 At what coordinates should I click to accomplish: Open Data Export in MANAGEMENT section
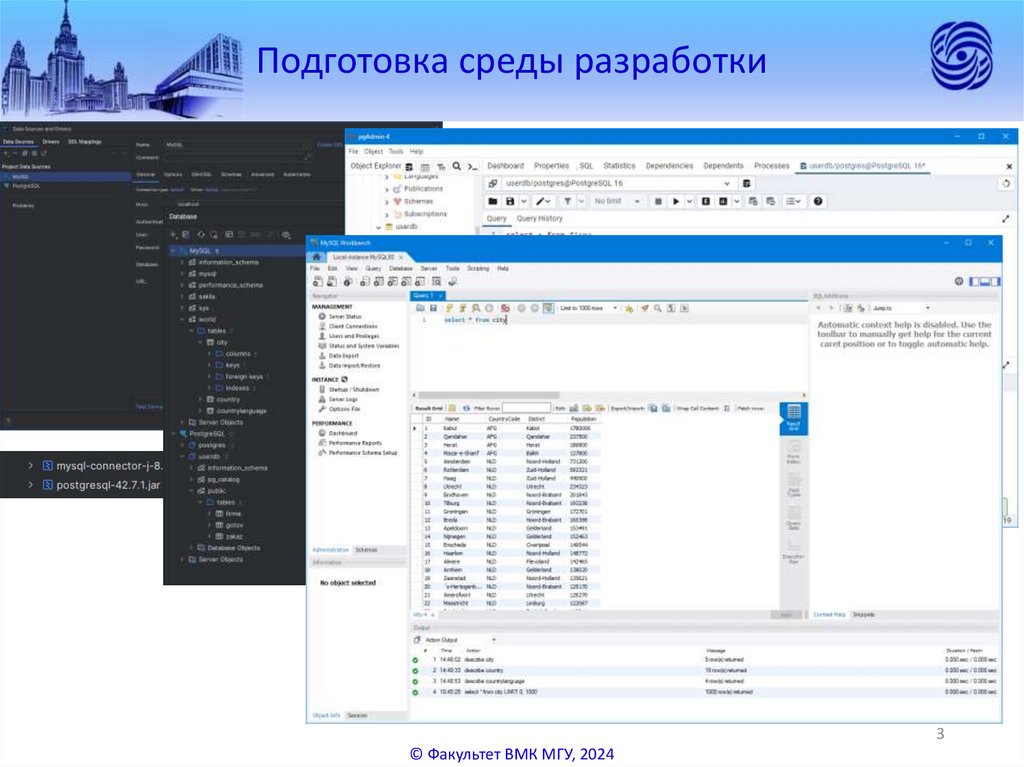tap(344, 355)
